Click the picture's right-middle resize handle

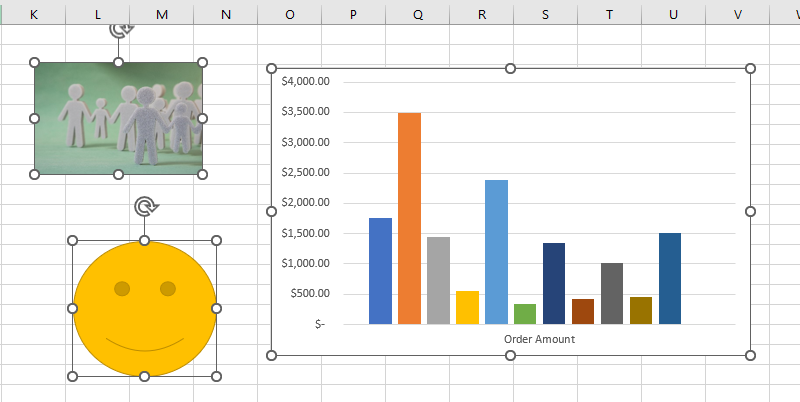[202, 118]
